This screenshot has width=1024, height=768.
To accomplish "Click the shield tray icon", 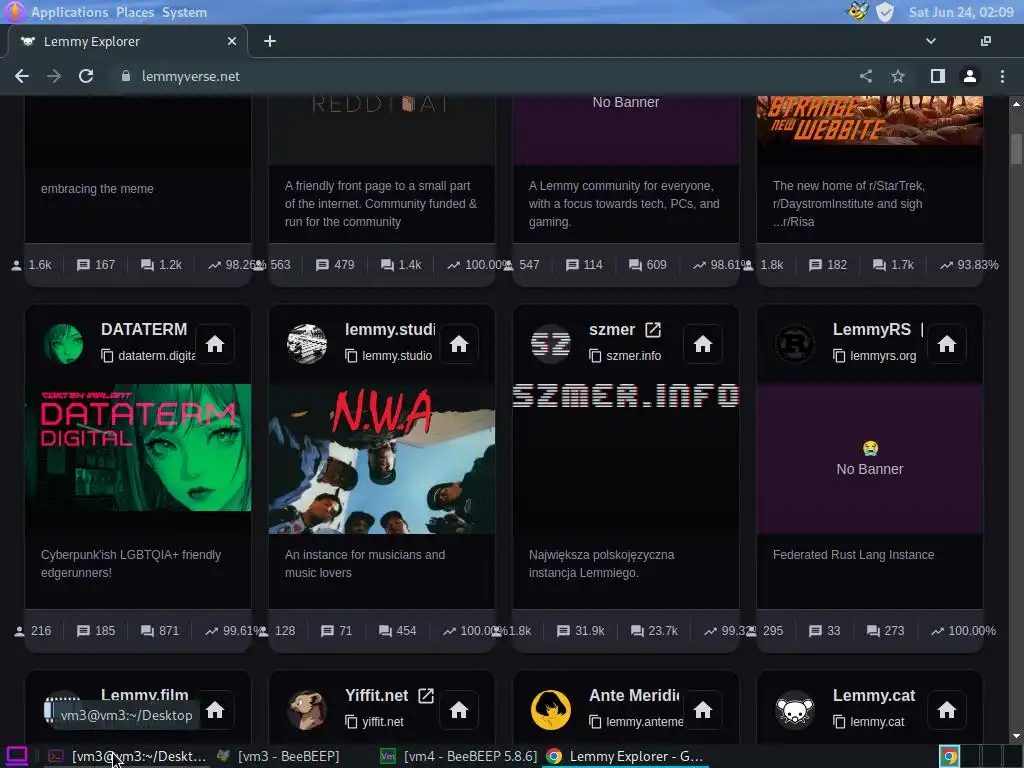I will [x=885, y=12].
